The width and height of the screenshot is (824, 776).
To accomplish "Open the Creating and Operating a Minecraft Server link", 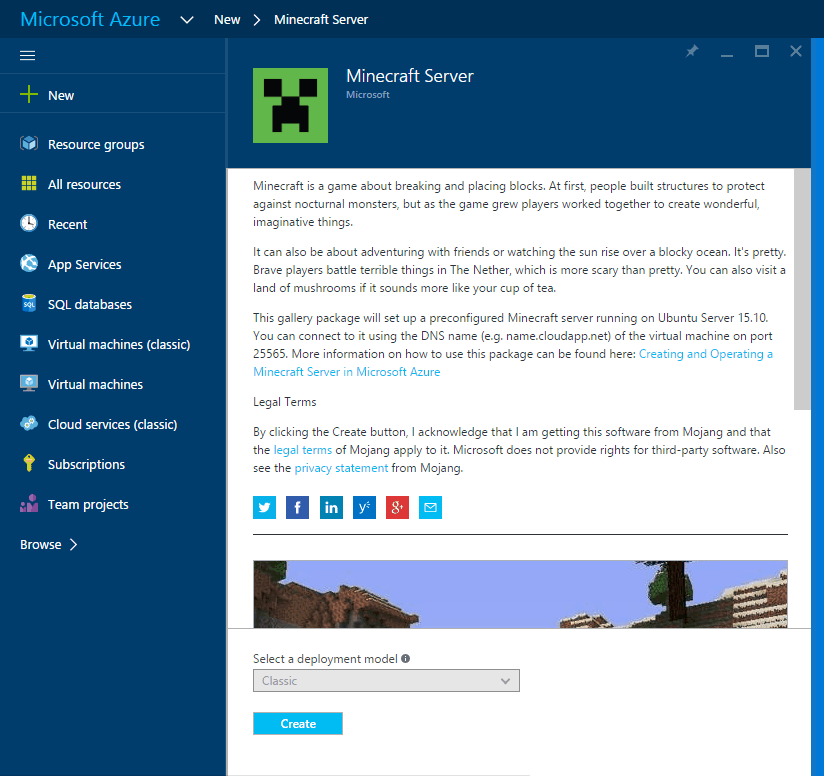I will (513, 363).
